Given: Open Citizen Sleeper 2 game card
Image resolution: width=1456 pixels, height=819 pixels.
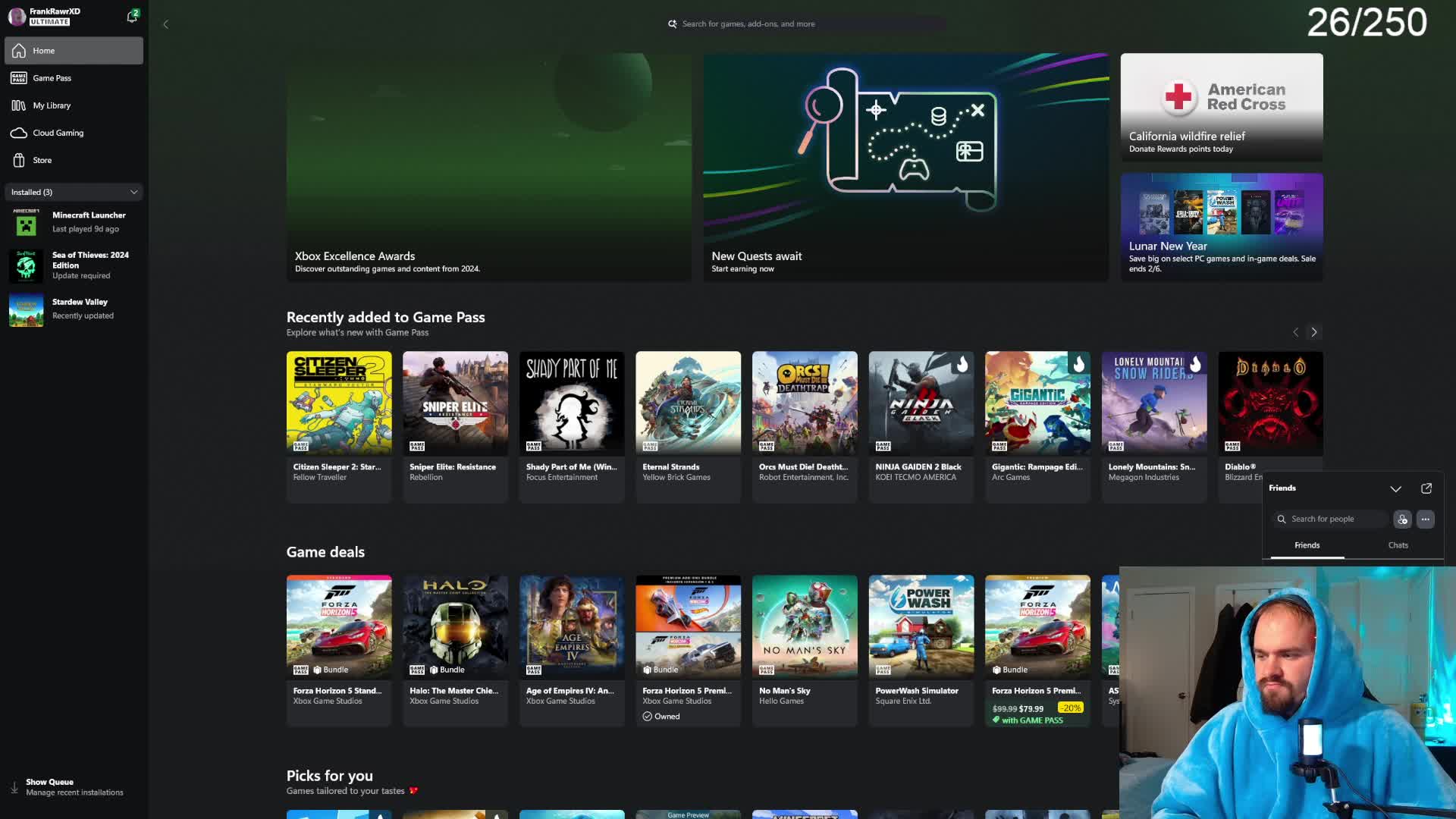Looking at the screenshot, I should [339, 426].
